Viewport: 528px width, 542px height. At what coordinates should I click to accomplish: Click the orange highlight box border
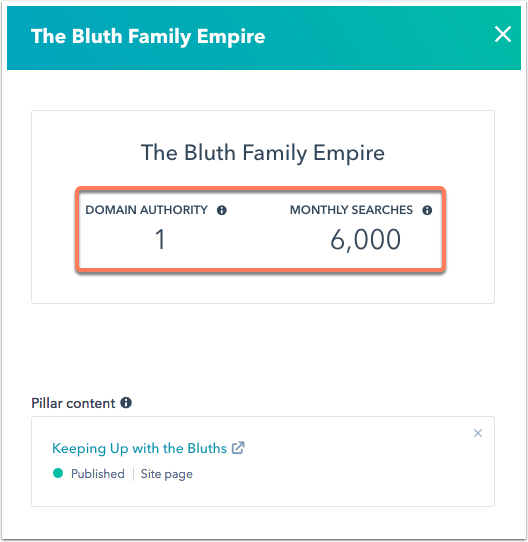point(260,189)
